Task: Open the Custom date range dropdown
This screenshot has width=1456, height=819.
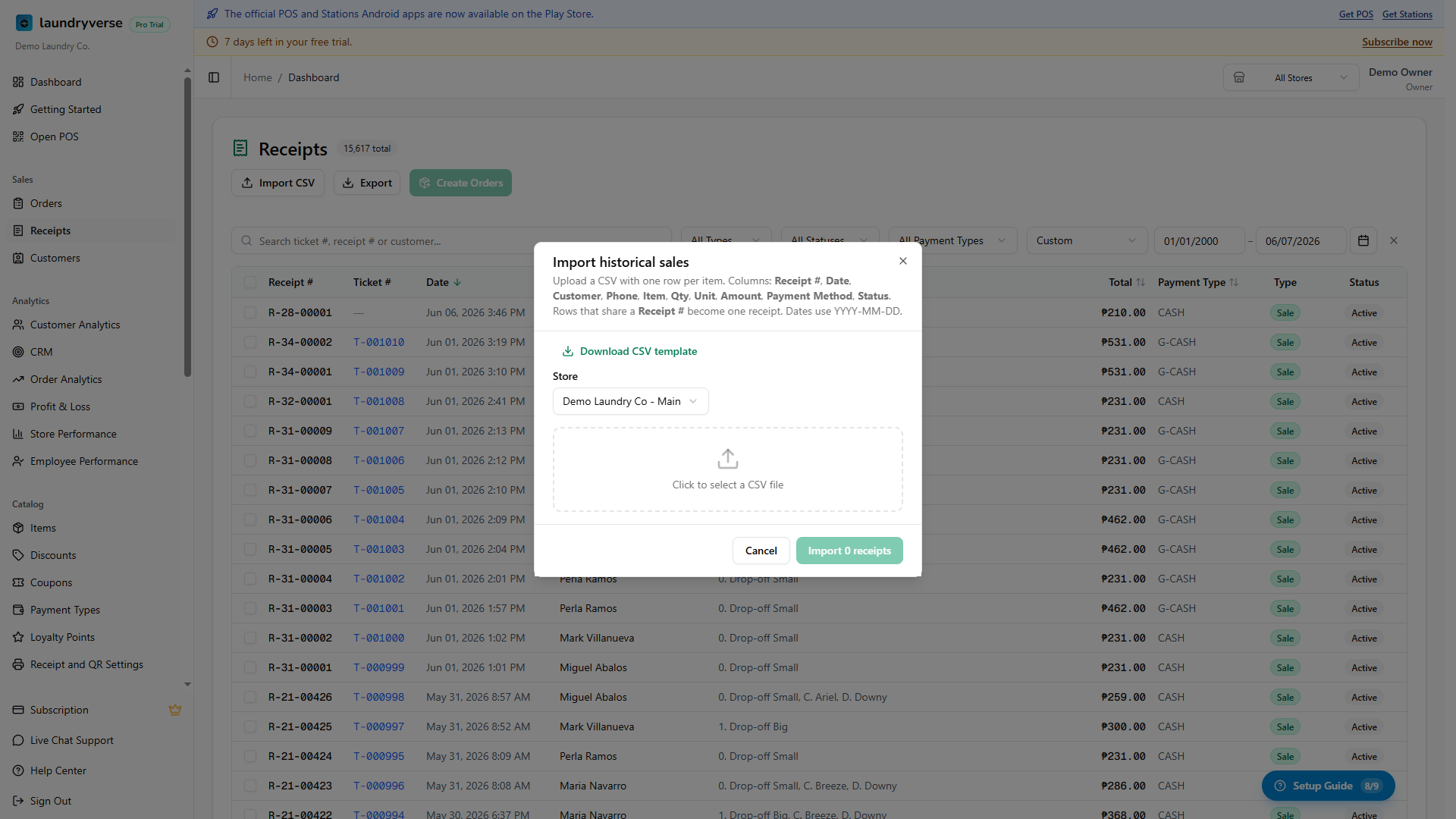Action: click(1087, 240)
